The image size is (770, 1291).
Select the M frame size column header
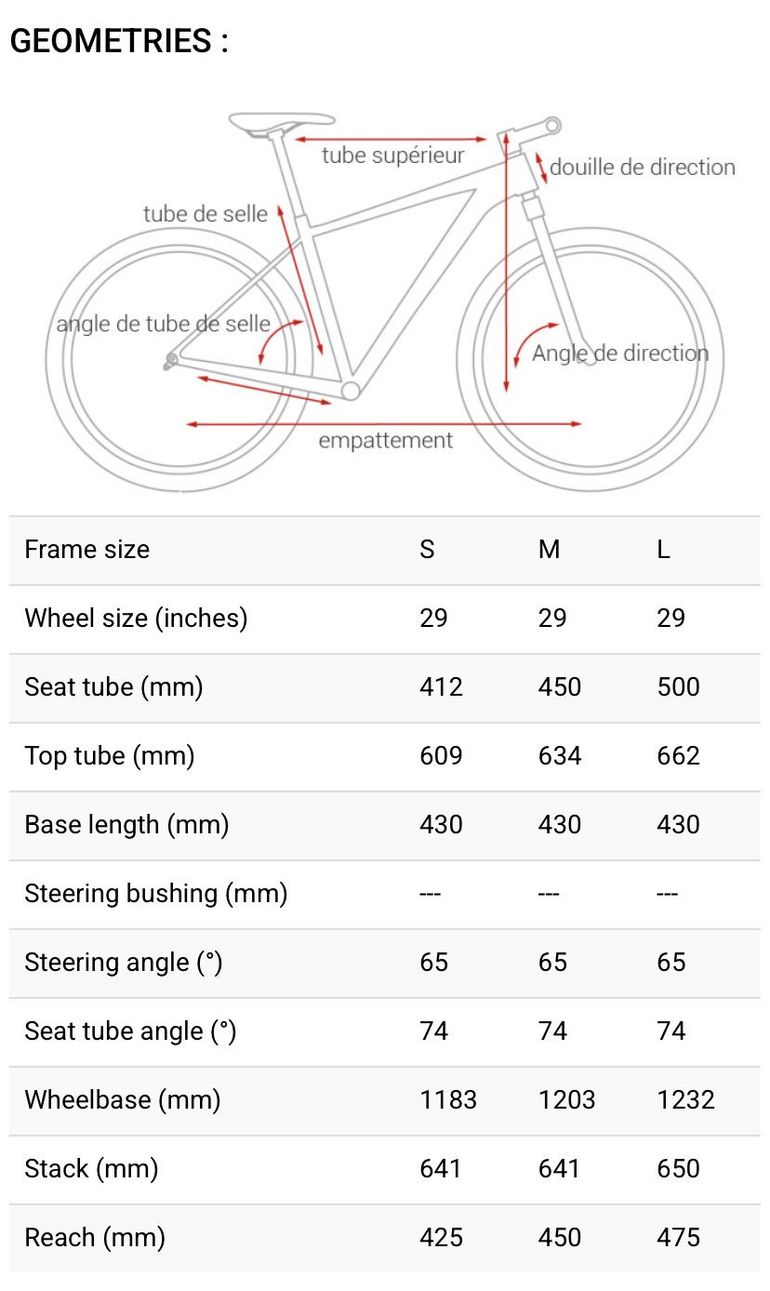coord(549,549)
